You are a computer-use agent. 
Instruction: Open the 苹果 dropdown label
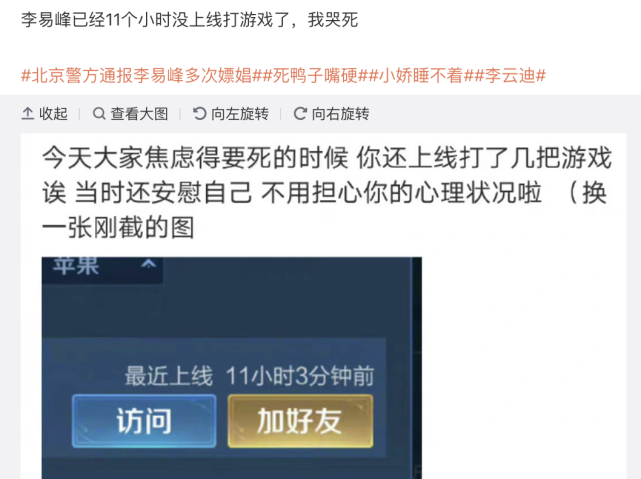tap(76, 265)
